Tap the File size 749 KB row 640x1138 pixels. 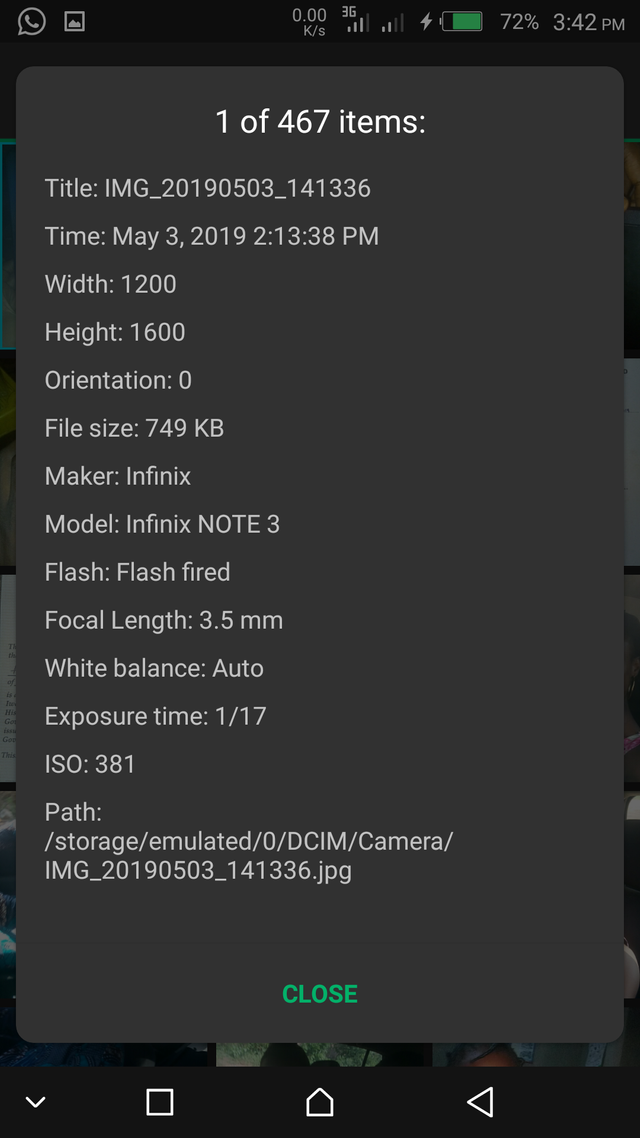click(x=134, y=428)
